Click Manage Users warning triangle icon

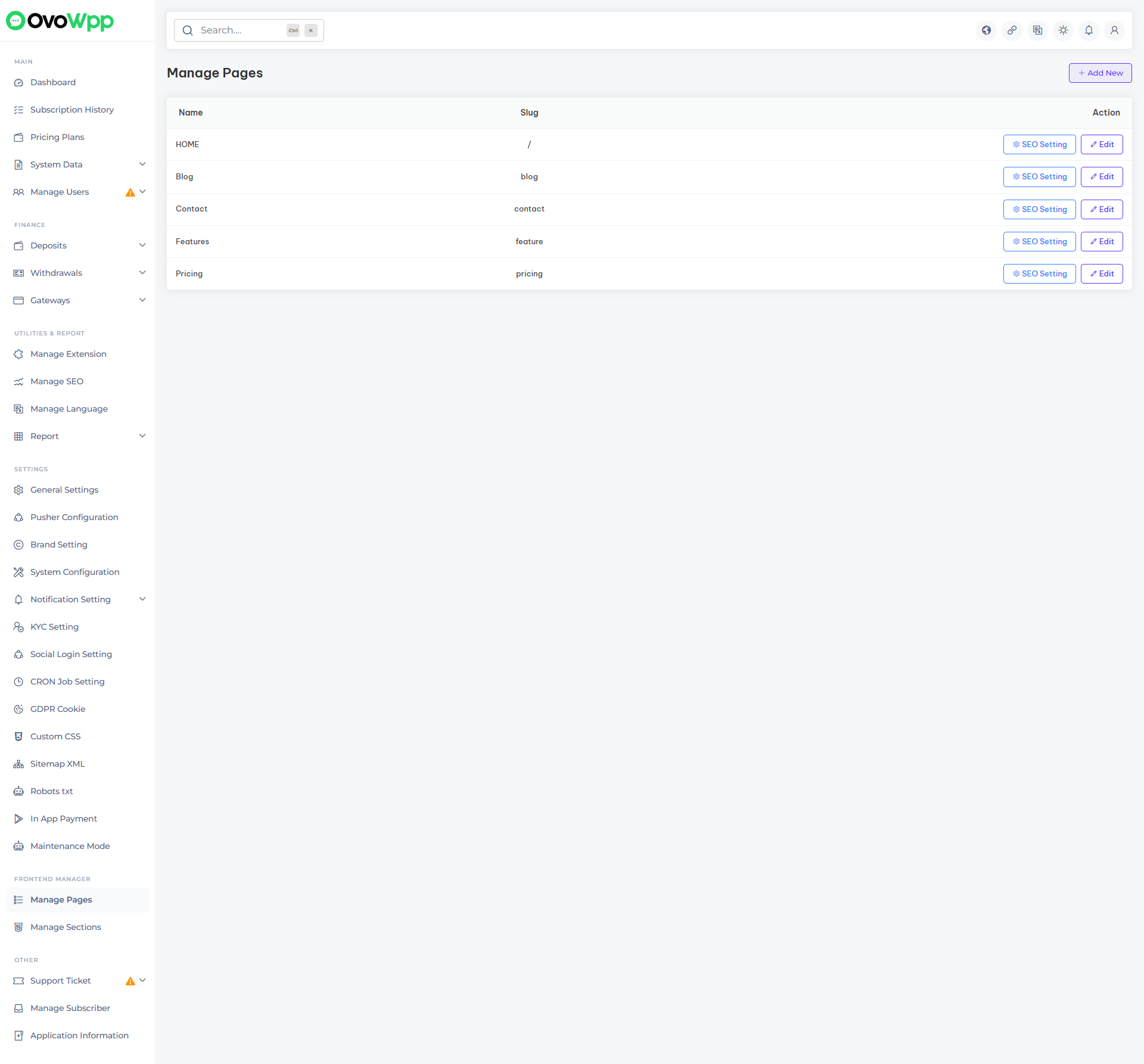130,192
